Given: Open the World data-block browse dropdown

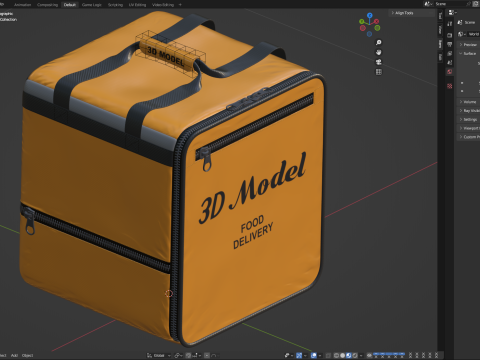Looking at the screenshot, I should [x=461, y=34].
